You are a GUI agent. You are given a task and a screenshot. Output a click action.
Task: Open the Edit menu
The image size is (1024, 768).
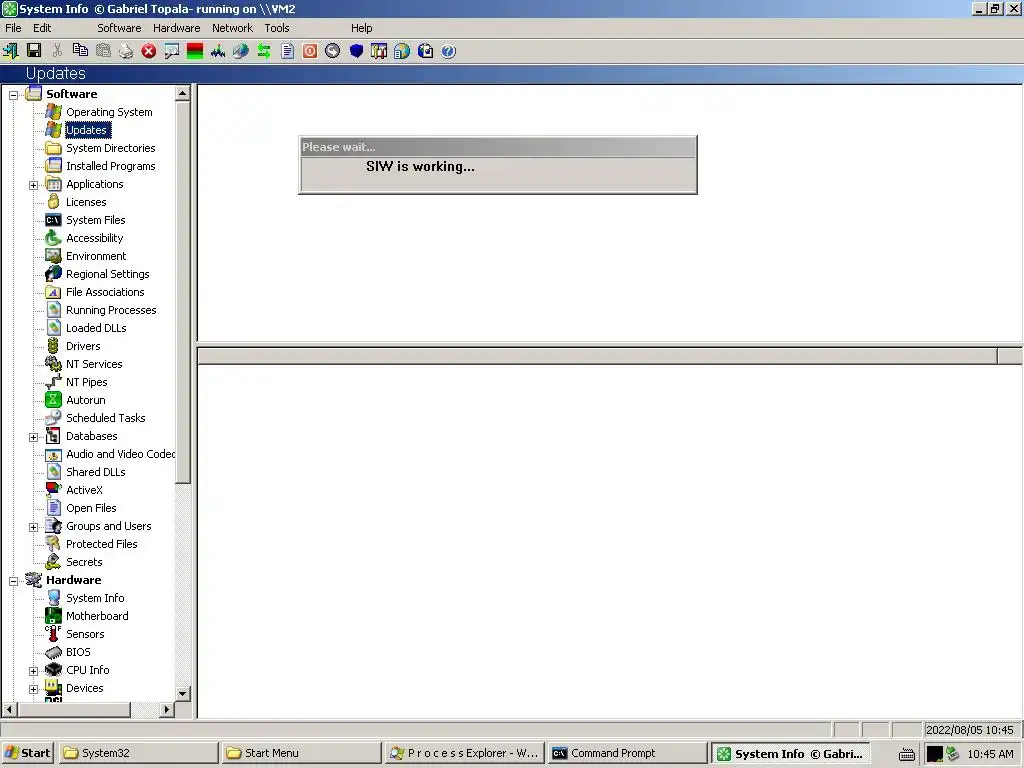(x=42, y=28)
